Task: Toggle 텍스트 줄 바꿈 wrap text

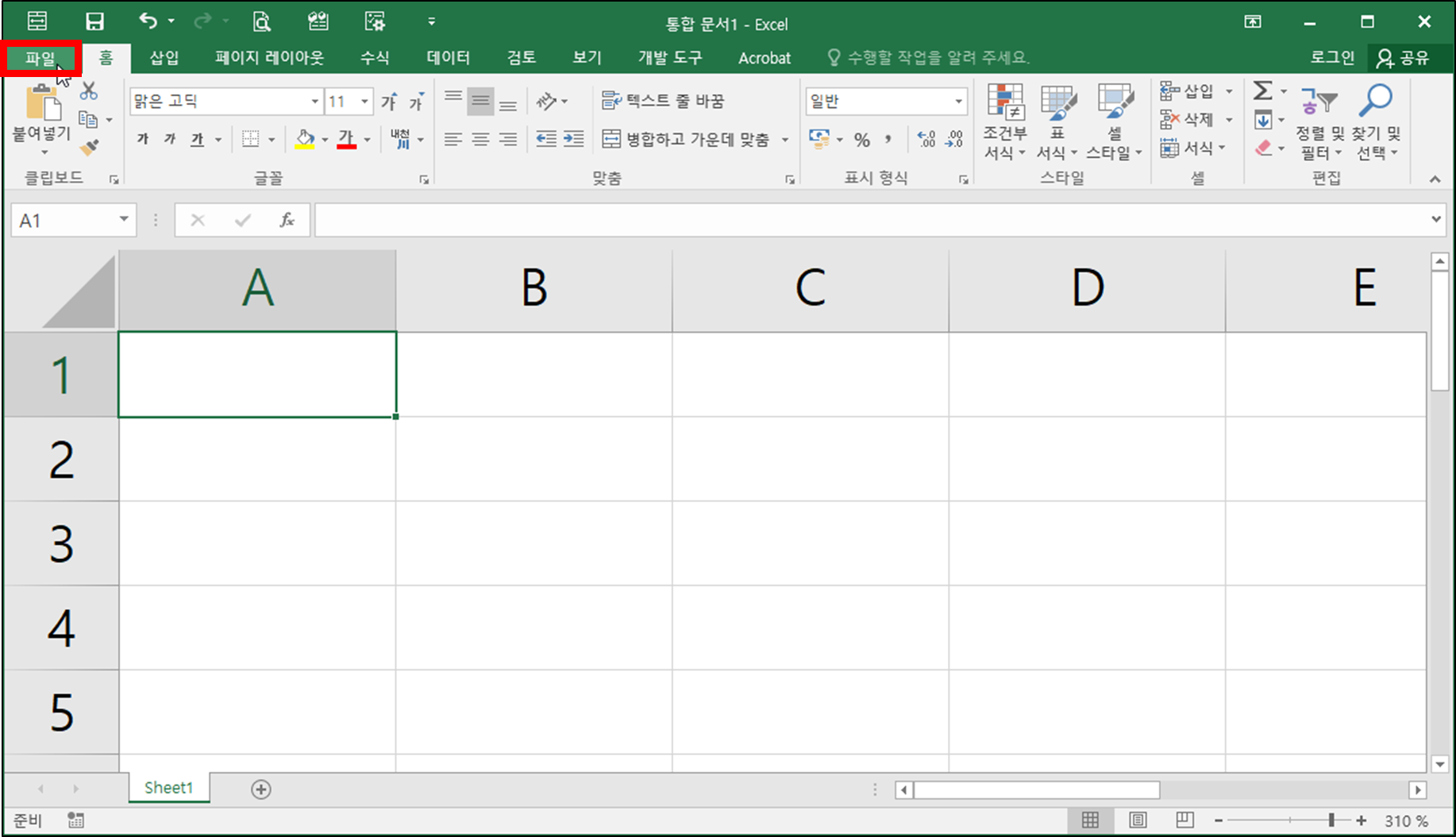Action: [x=663, y=101]
